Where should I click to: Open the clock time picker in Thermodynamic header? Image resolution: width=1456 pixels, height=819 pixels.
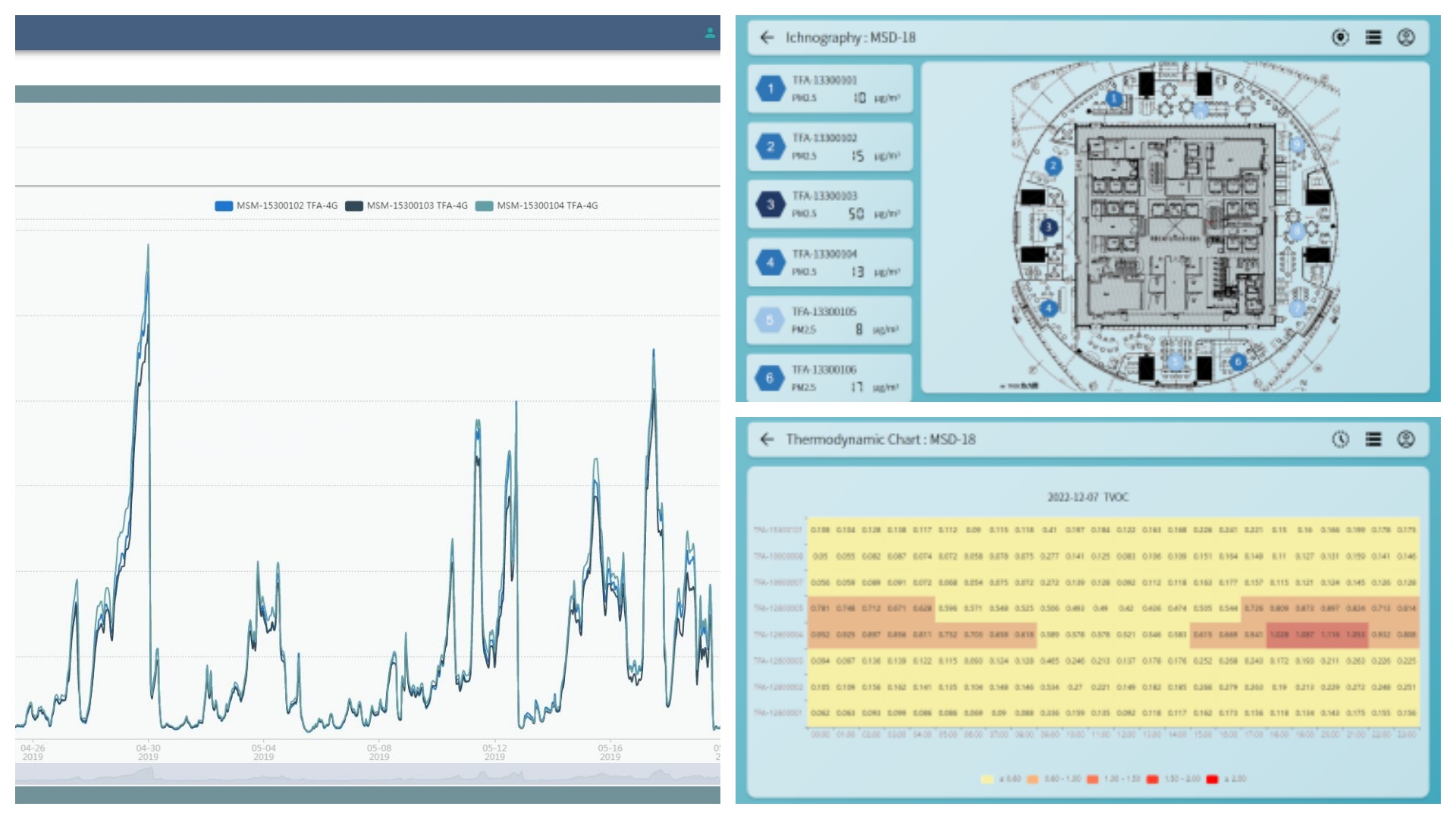click(1340, 439)
